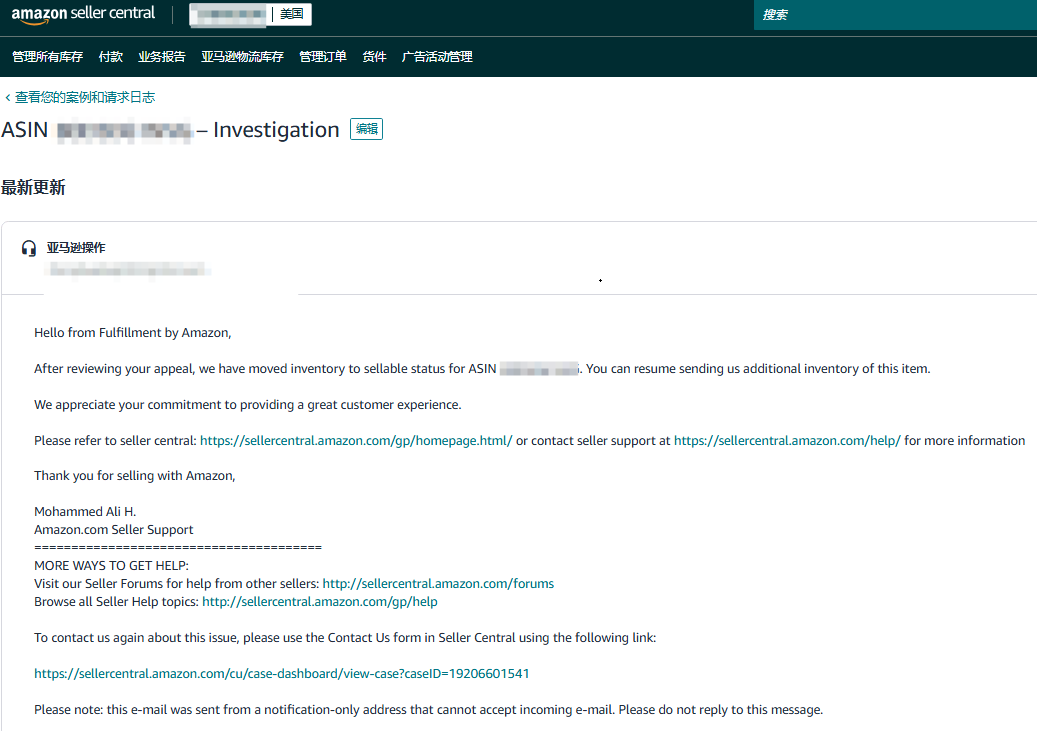The height and width of the screenshot is (731, 1037).
Task: Open the 货件 menu
Action: (374, 57)
